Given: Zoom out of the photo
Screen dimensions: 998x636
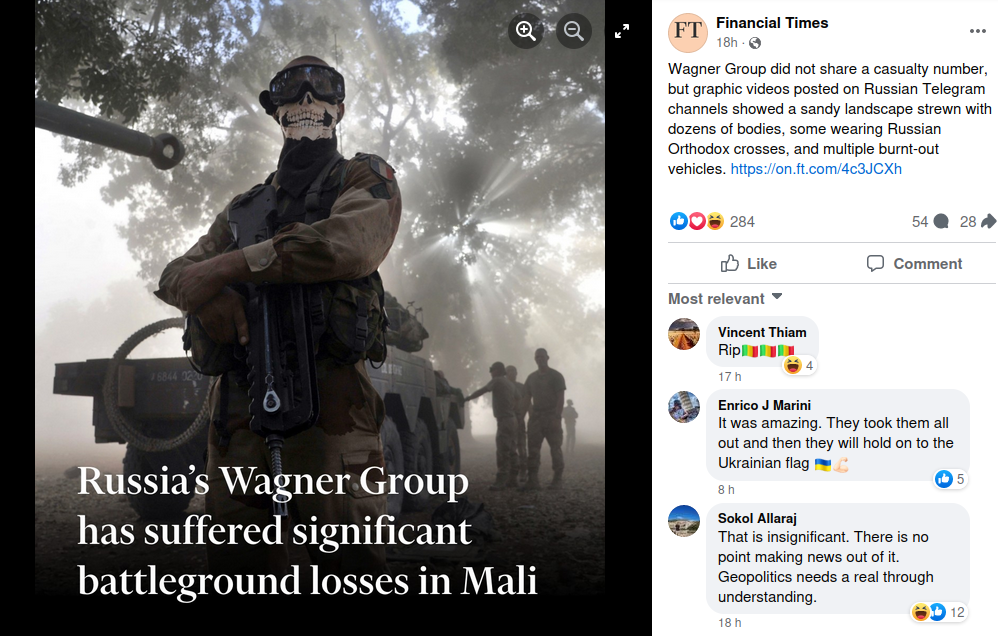Looking at the screenshot, I should tap(573, 31).
